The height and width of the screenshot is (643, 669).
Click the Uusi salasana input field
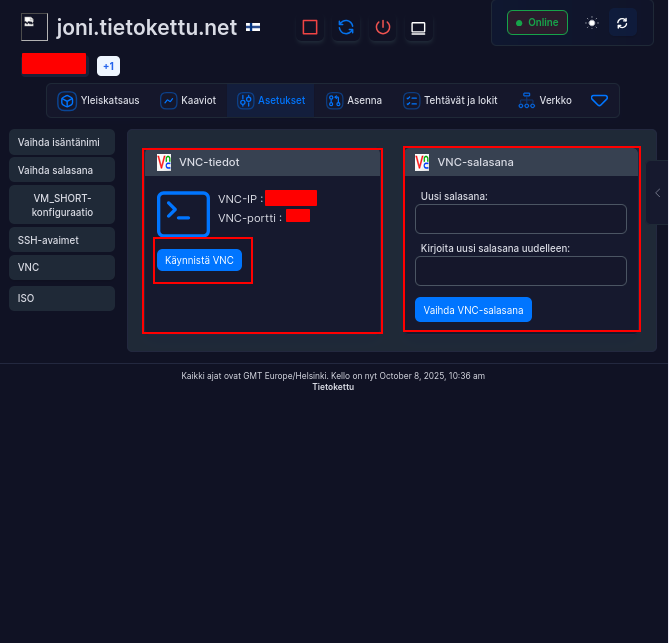tap(520, 219)
